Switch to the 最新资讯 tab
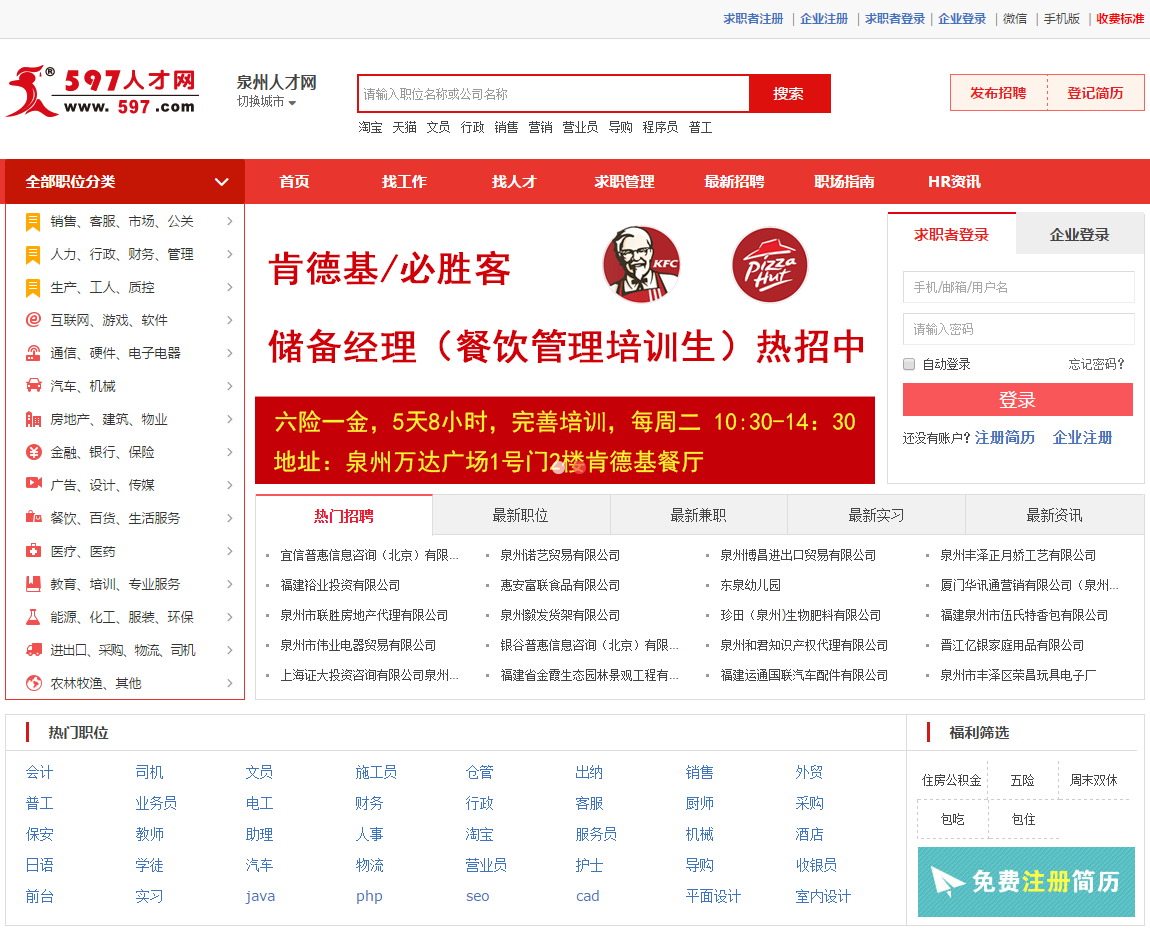This screenshot has width=1150, height=932. tap(1055, 515)
